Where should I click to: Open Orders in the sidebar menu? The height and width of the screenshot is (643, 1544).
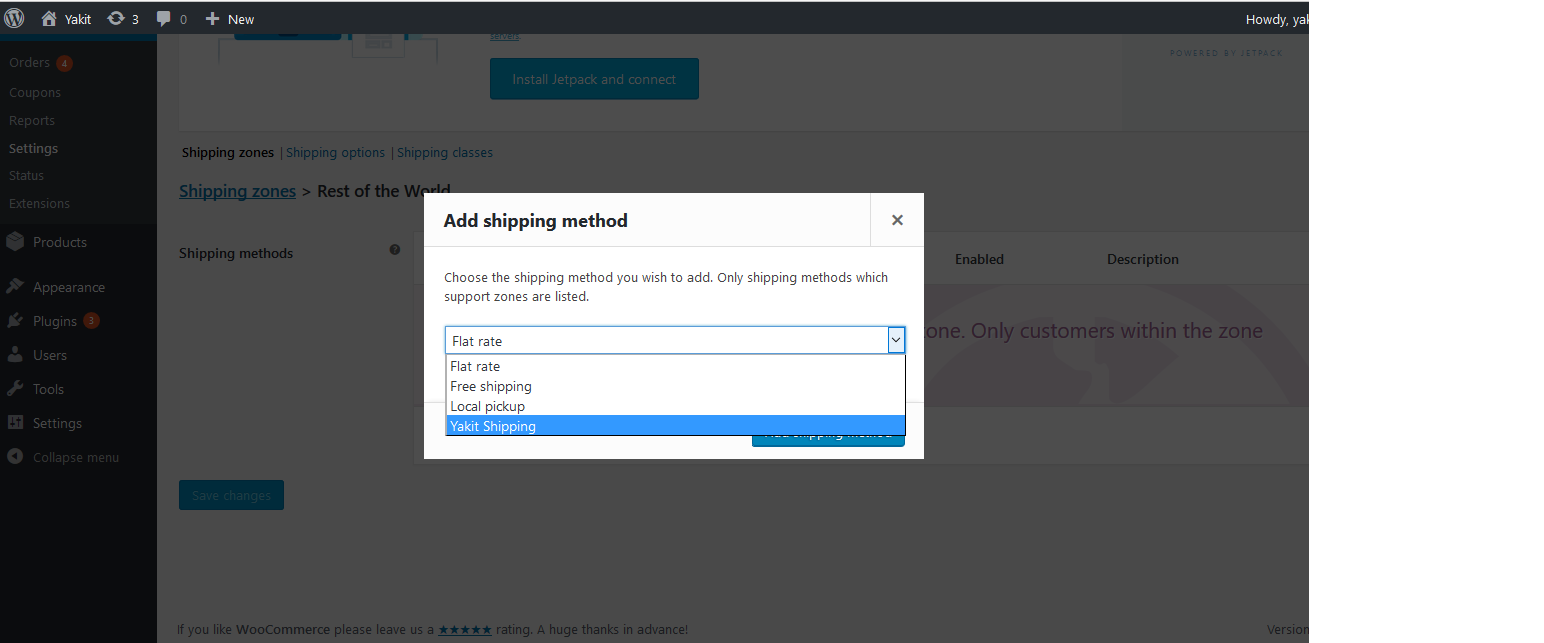(x=30, y=63)
